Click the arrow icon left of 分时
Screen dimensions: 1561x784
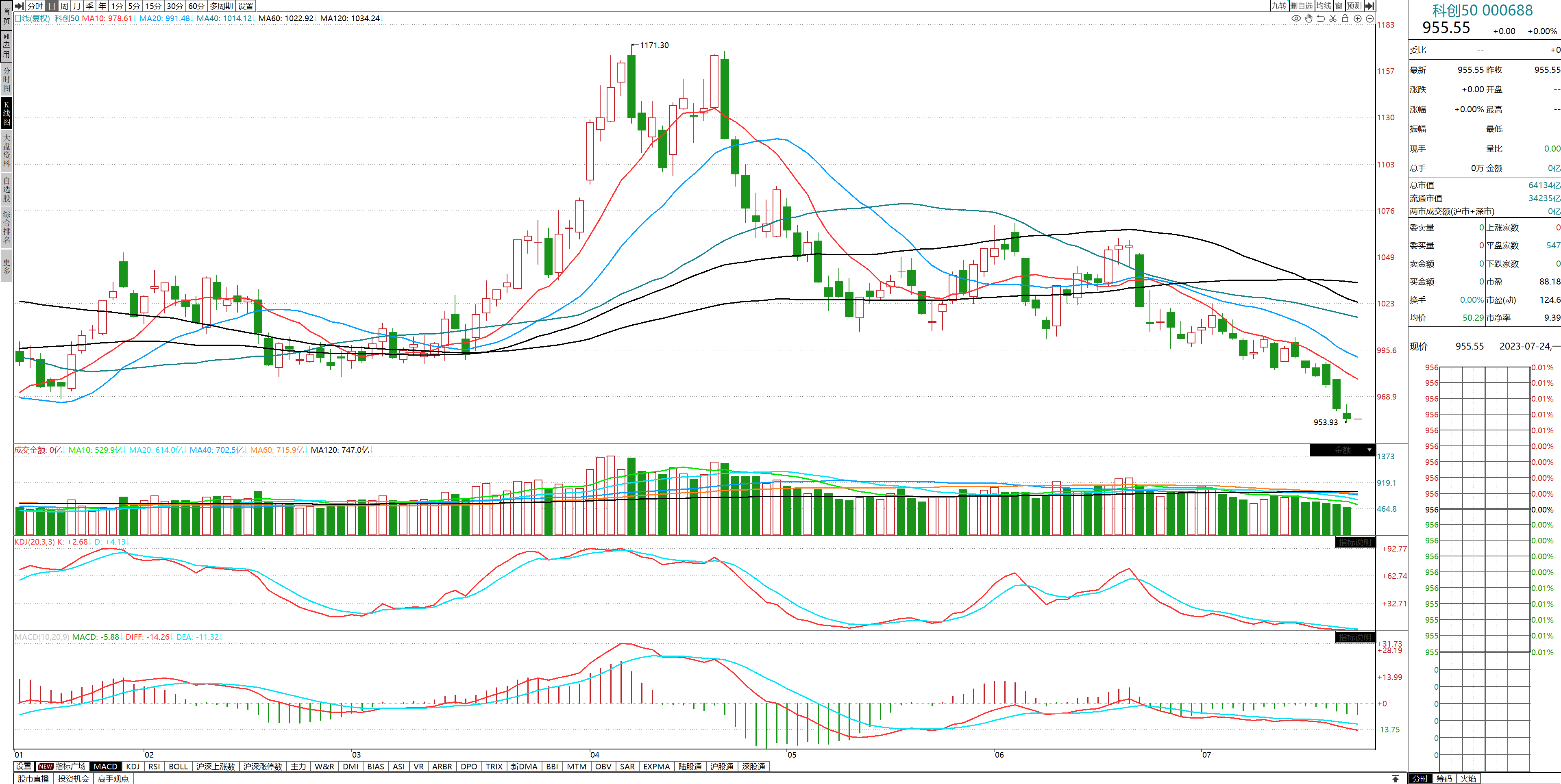point(19,5)
